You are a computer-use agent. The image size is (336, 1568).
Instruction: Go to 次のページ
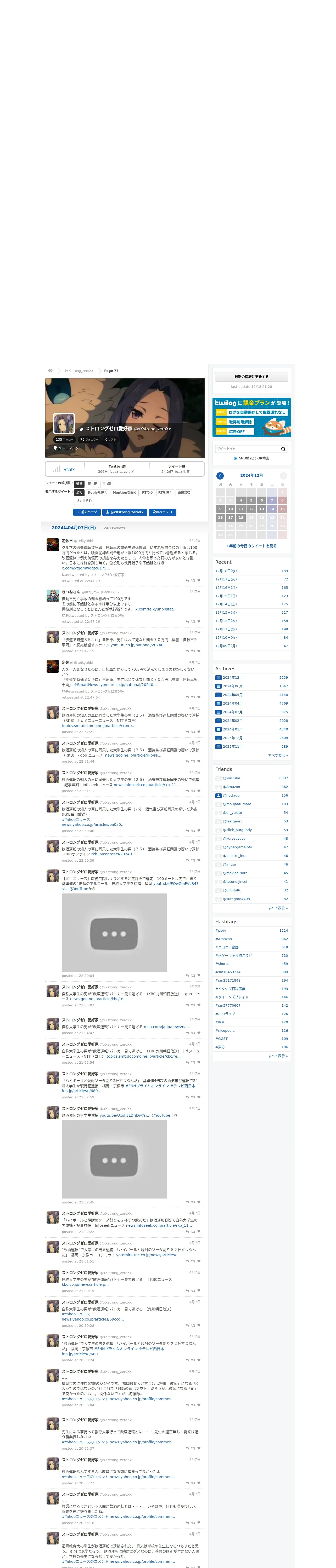[x=162, y=512]
